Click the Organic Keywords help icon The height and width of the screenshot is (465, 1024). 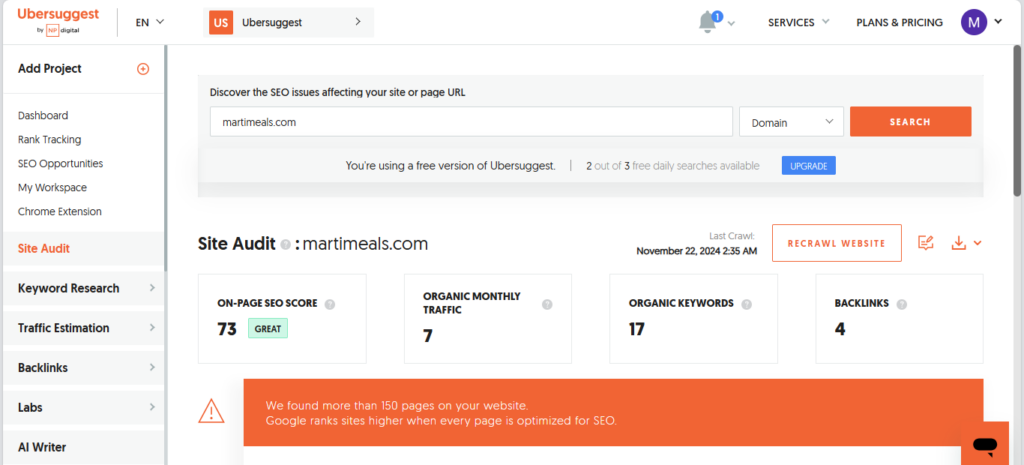(746, 304)
